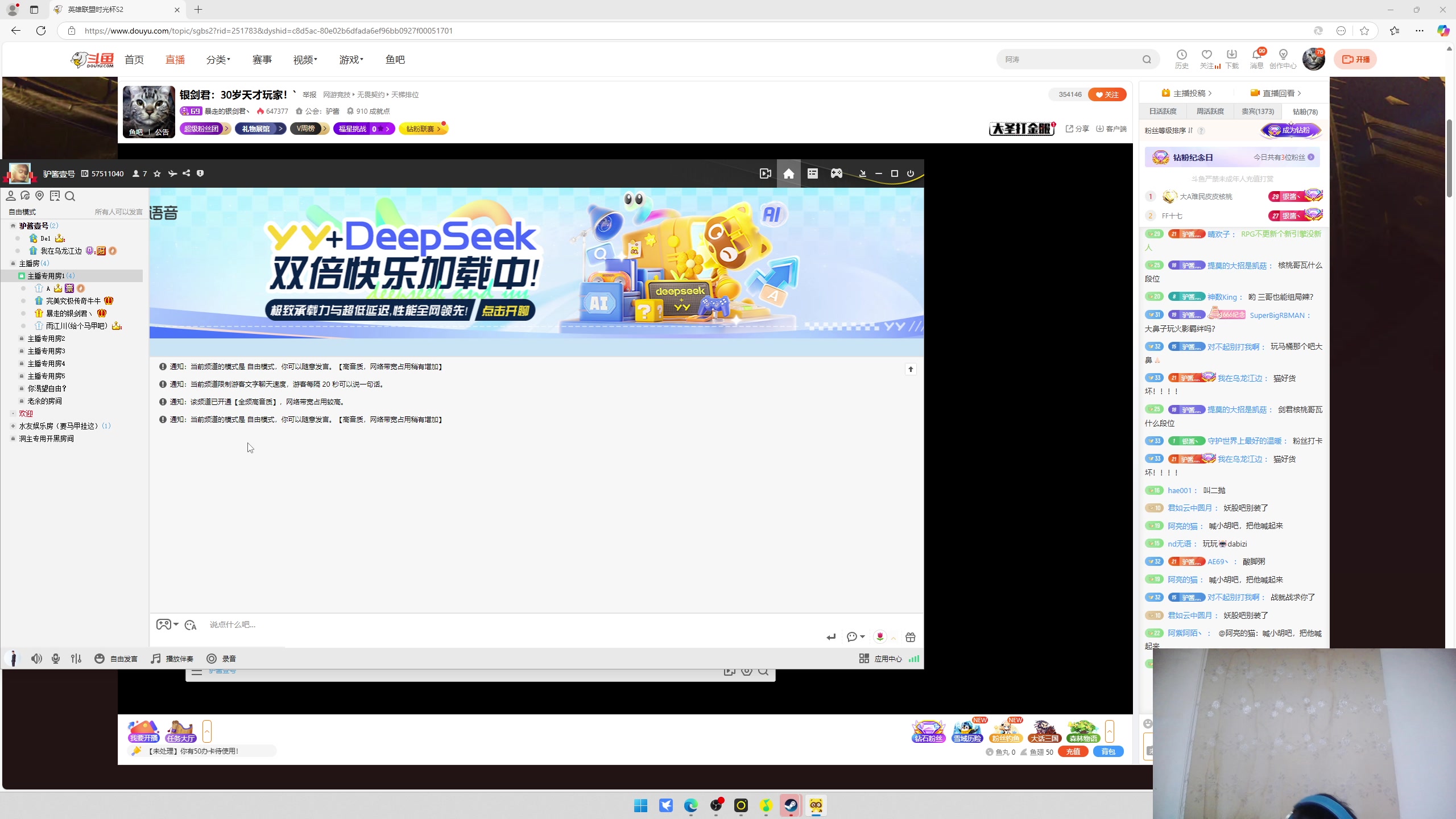Open Steam from the taskbar
1456x819 pixels.
click(791, 805)
